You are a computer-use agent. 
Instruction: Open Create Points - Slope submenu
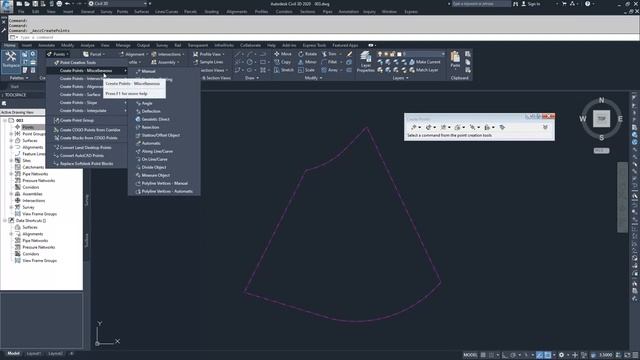[87, 102]
